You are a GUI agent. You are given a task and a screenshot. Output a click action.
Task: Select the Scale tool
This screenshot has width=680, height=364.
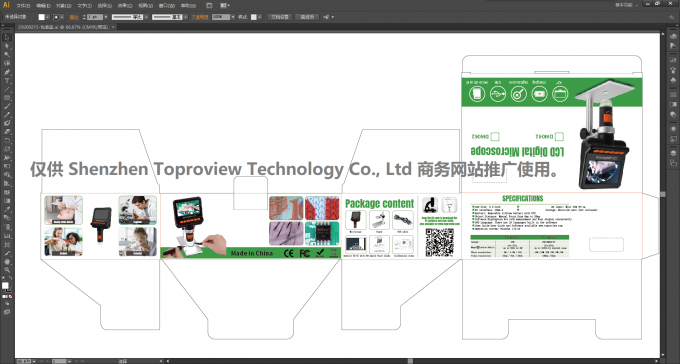tap(7, 149)
